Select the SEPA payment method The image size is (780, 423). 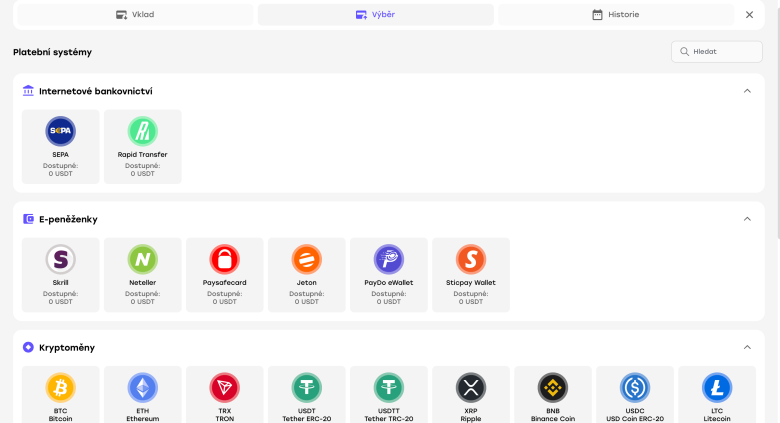pos(61,146)
